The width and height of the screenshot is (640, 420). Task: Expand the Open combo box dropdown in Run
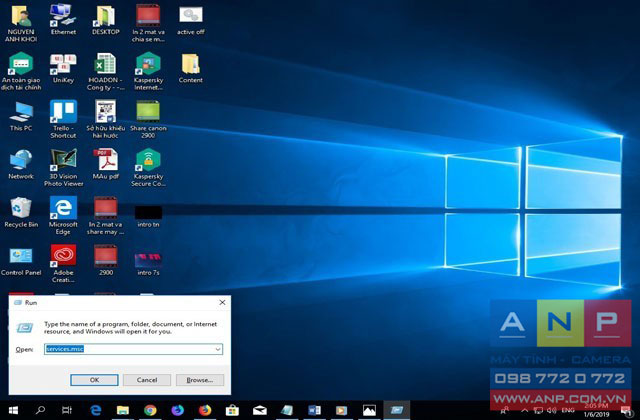(x=218, y=349)
